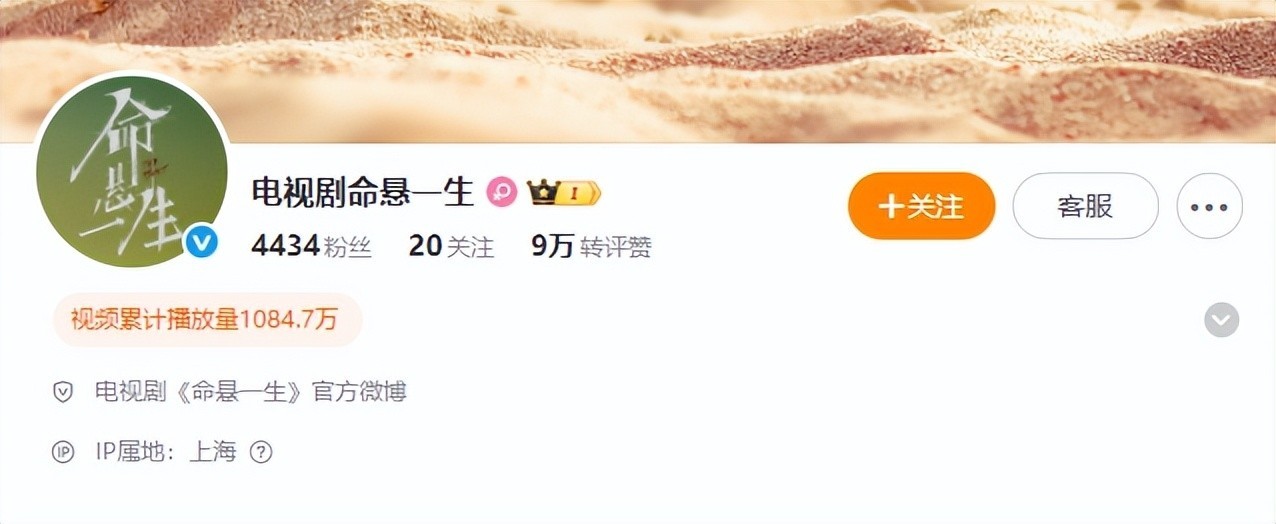The image size is (1276, 524).
Task: View the 20 关注 following list
Action: [451, 246]
